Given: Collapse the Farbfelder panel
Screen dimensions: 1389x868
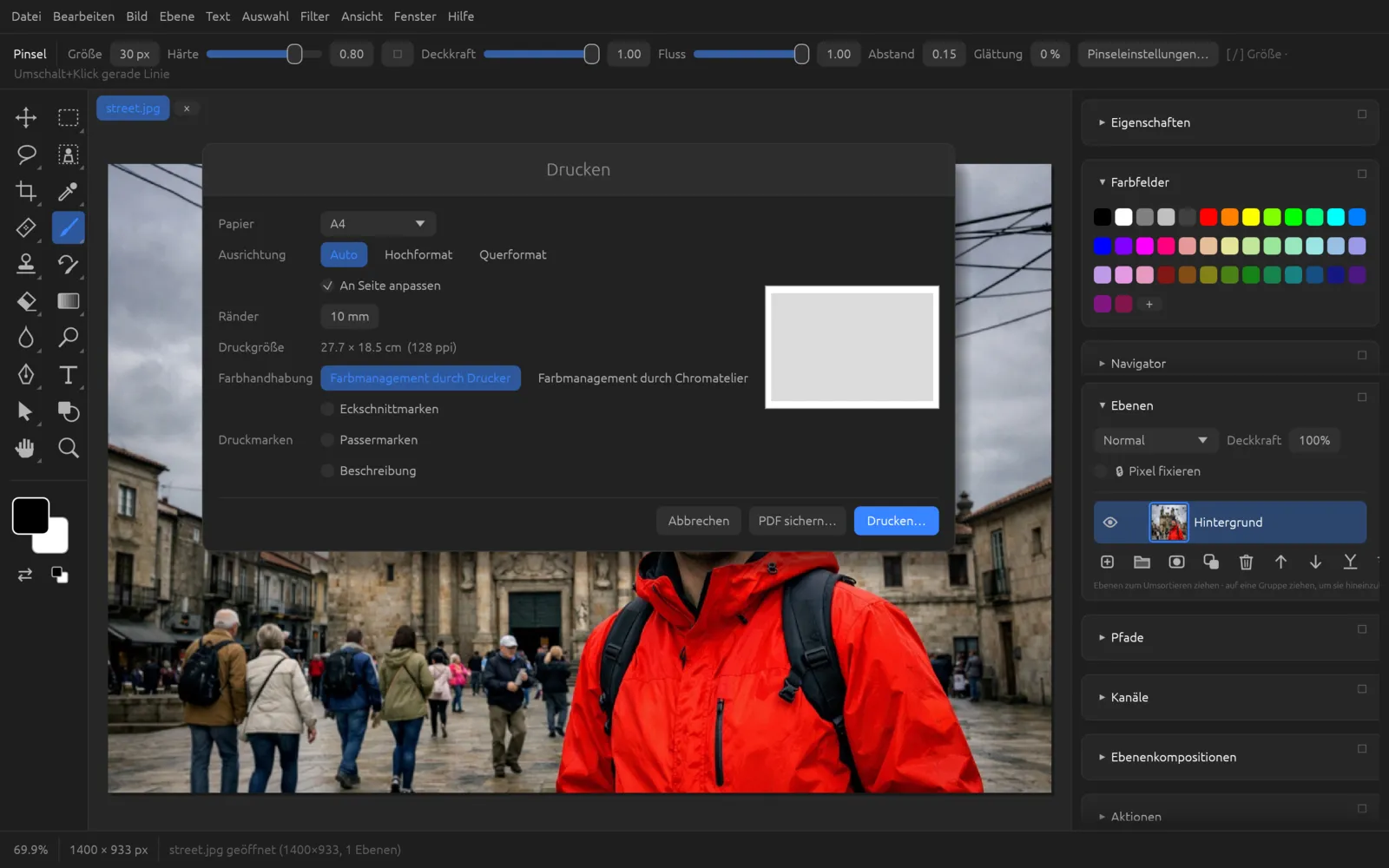Looking at the screenshot, I should 1134,182.
